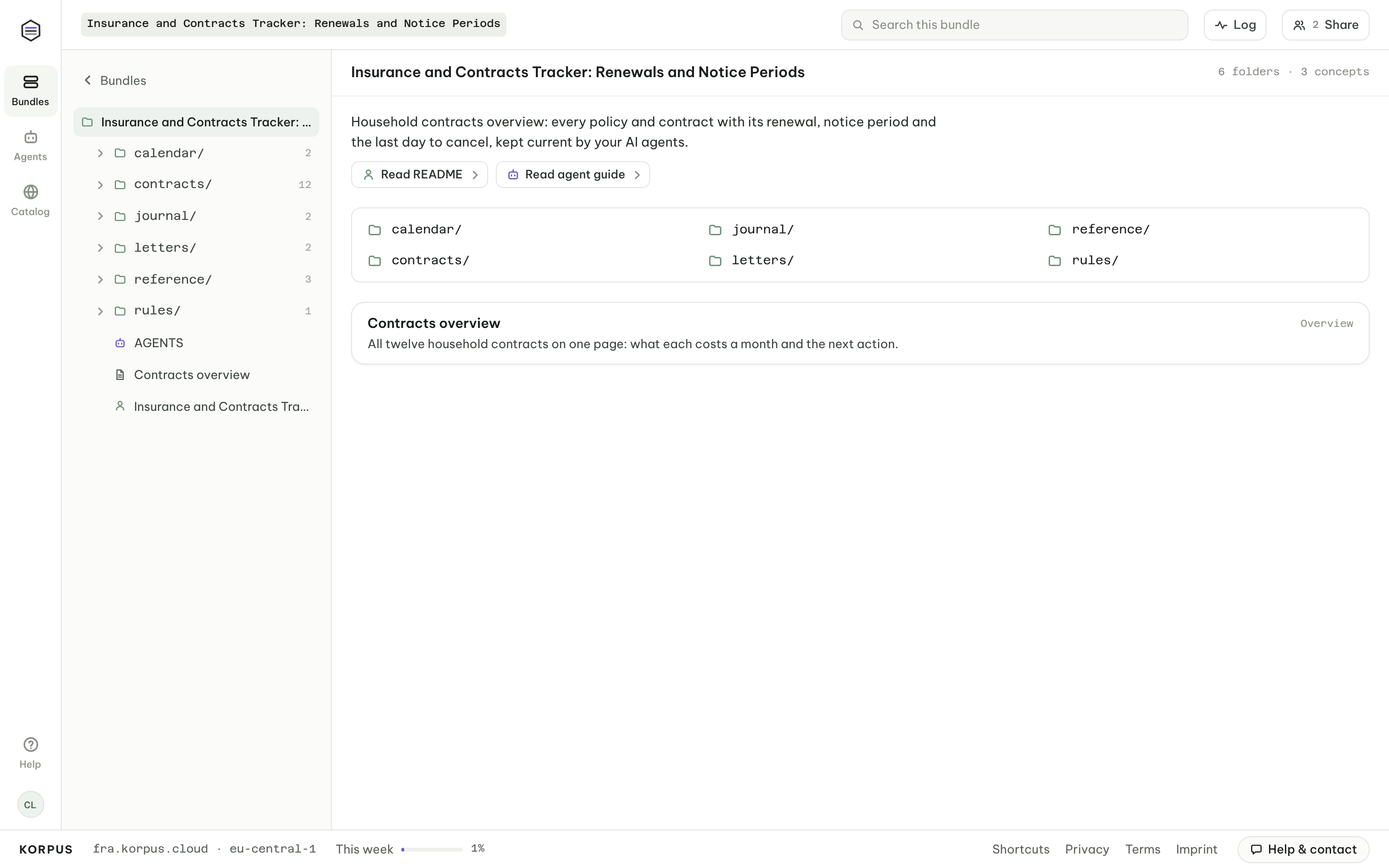Click the 12 count beside contracts/
1389x868 pixels.
(x=305, y=184)
